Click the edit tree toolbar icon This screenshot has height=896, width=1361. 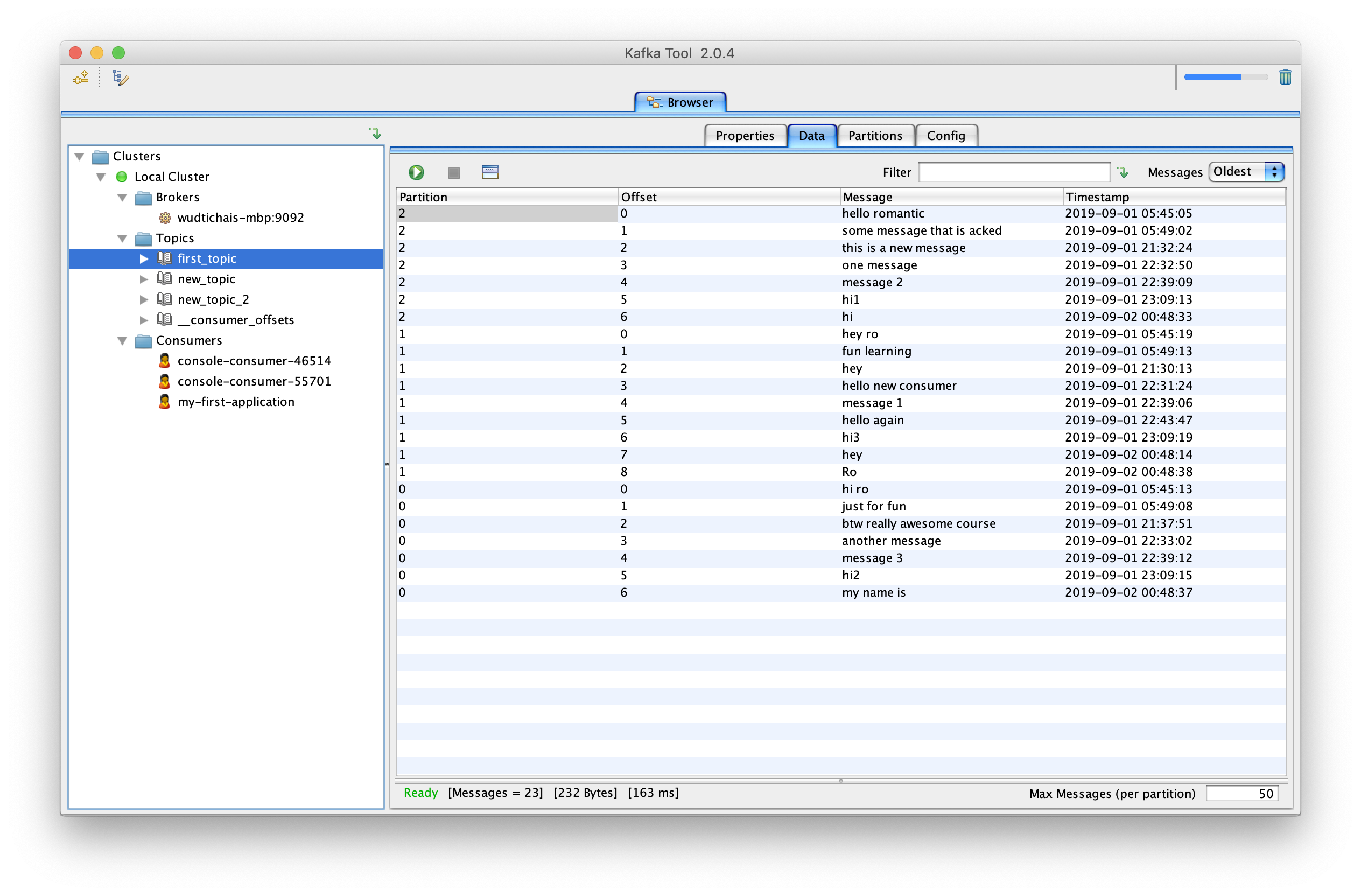pyautogui.click(x=120, y=77)
